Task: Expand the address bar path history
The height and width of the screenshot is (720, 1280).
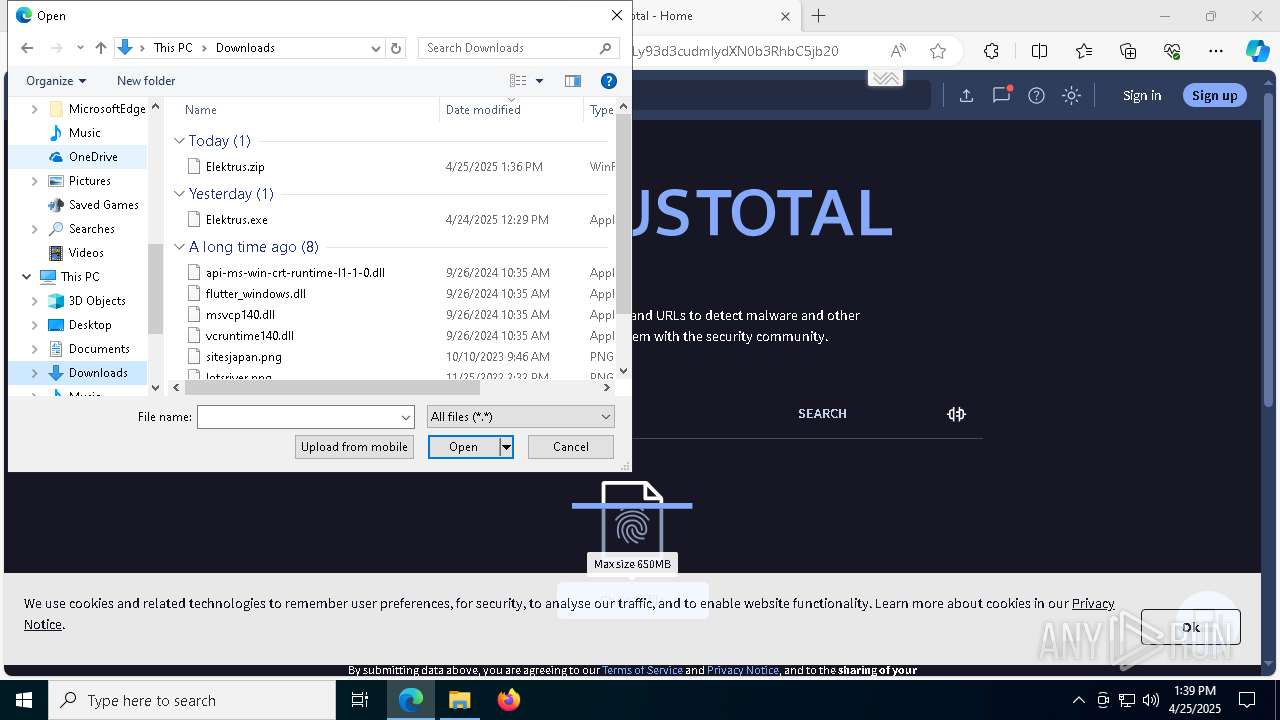Action: (375, 48)
